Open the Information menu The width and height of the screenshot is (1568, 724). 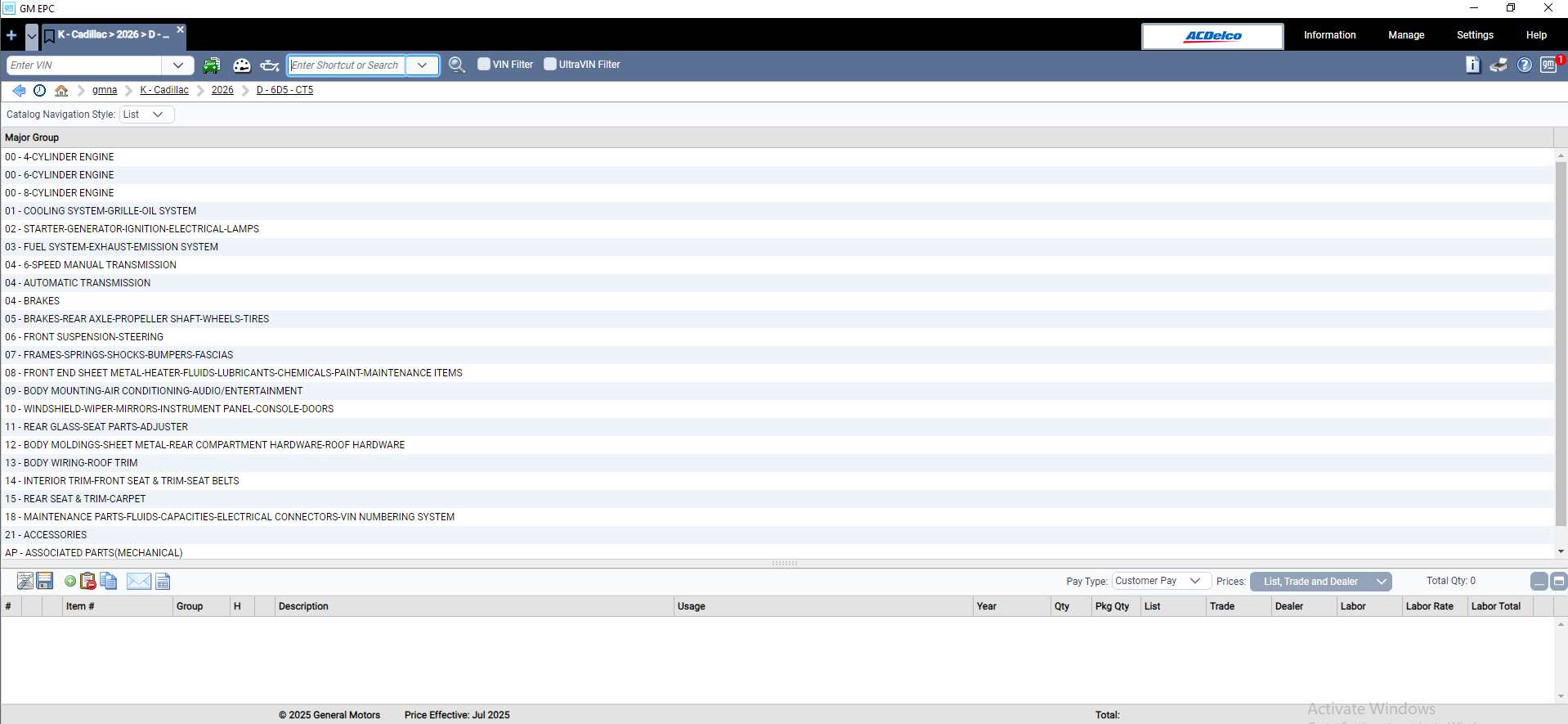click(1329, 35)
